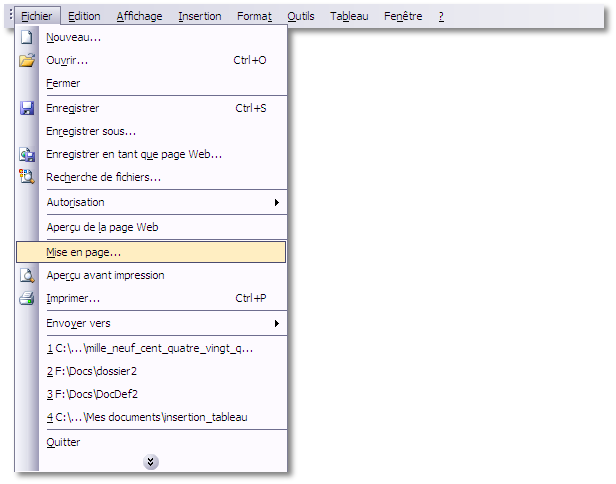The image size is (616, 484).
Task: Choose Enregistrer sous... entry
Action: pyautogui.click(x=151, y=131)
